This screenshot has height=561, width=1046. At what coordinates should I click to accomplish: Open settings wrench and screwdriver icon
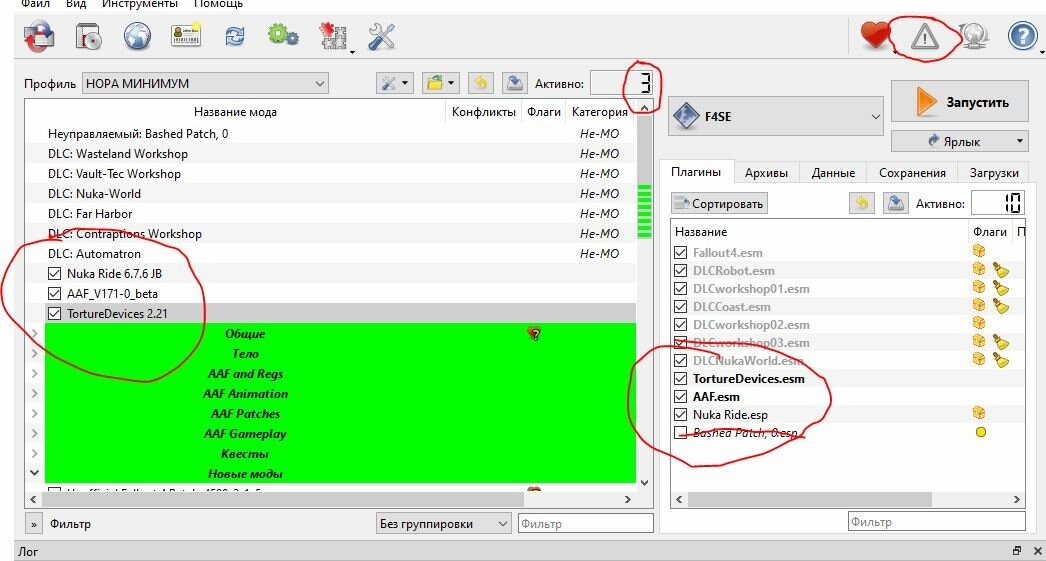pos(382,36)
